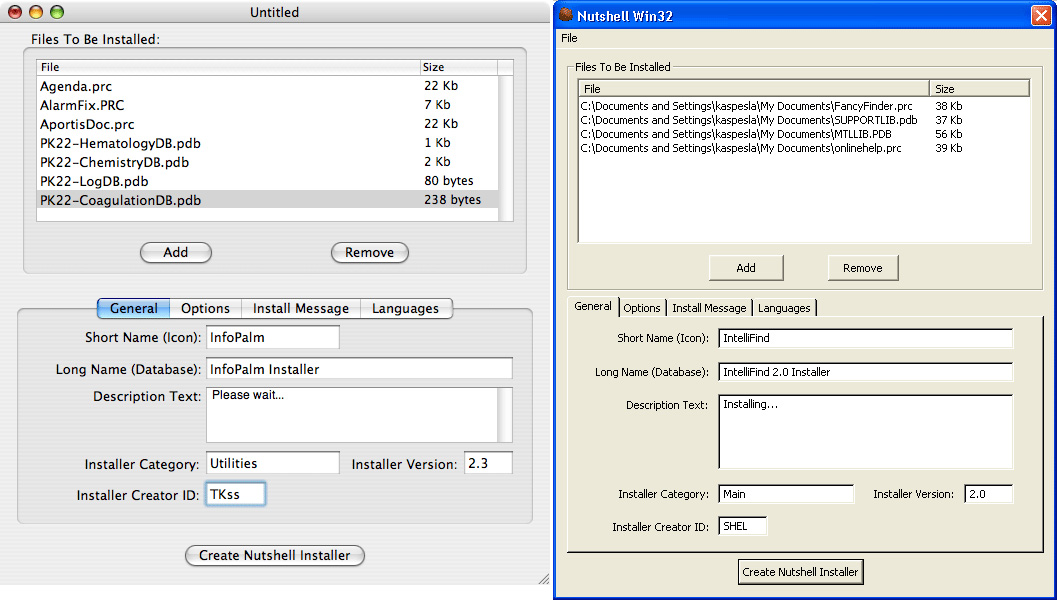Switch to Options tab in Win32 window
The image size is (1057, 600).
point(642,308)
